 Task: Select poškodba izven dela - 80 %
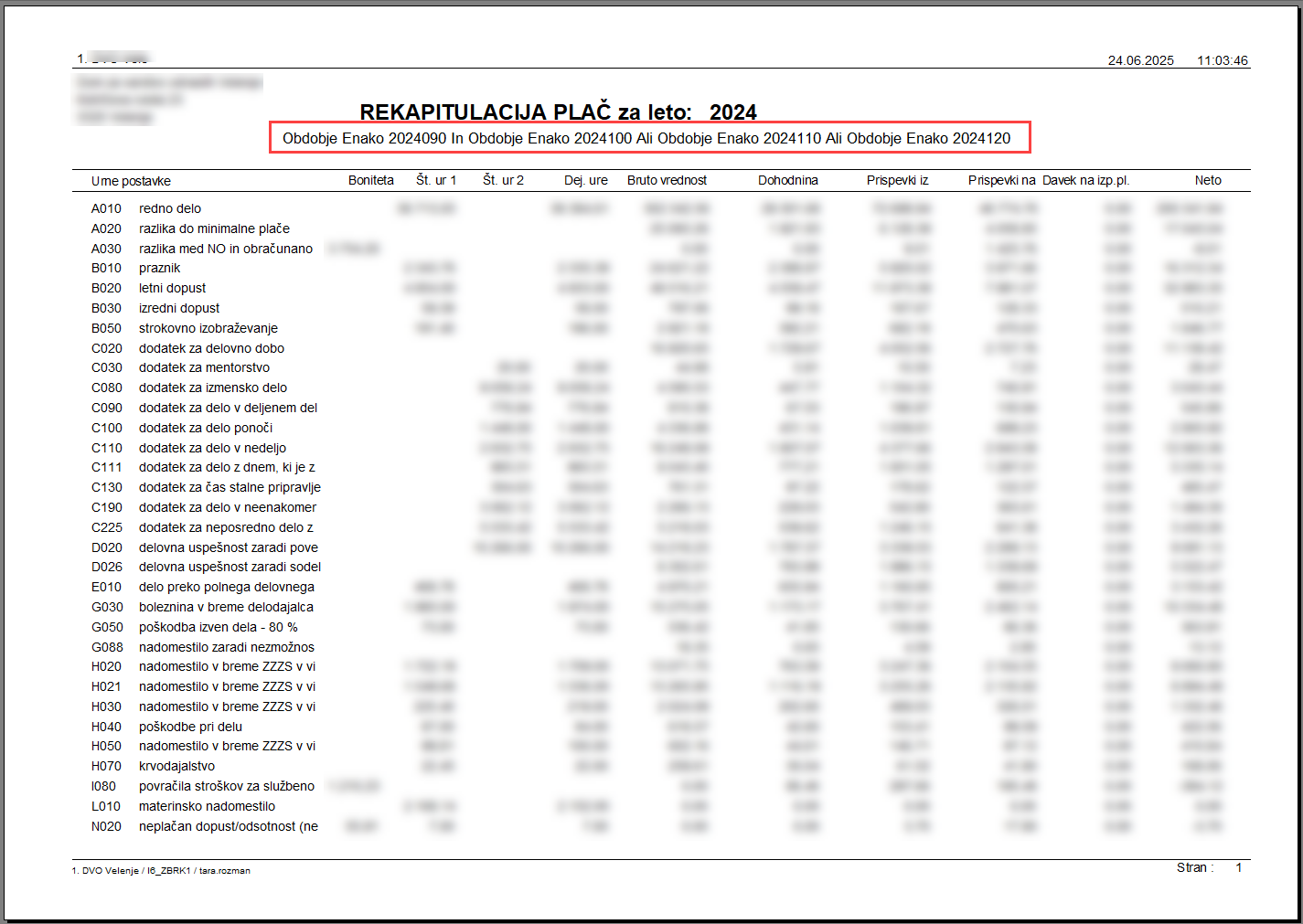(x=218, y=627)
